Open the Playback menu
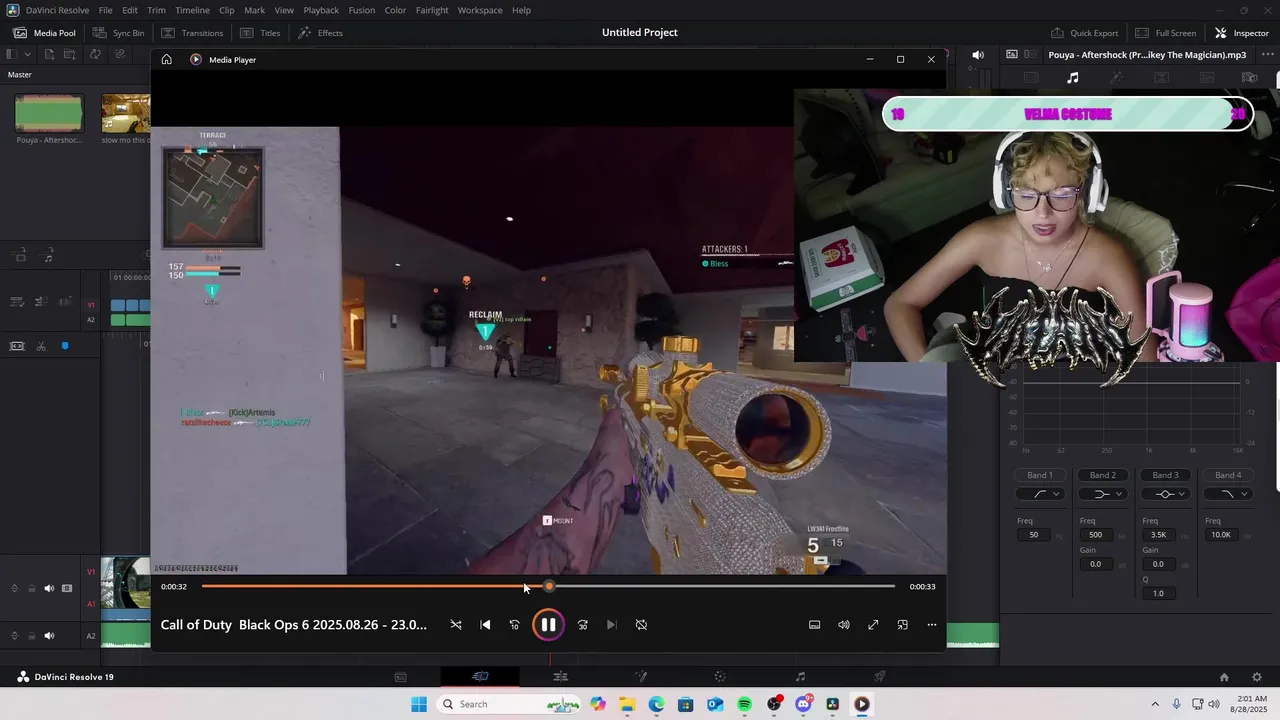The image size is (1280, 720). (x=321, y=10)
